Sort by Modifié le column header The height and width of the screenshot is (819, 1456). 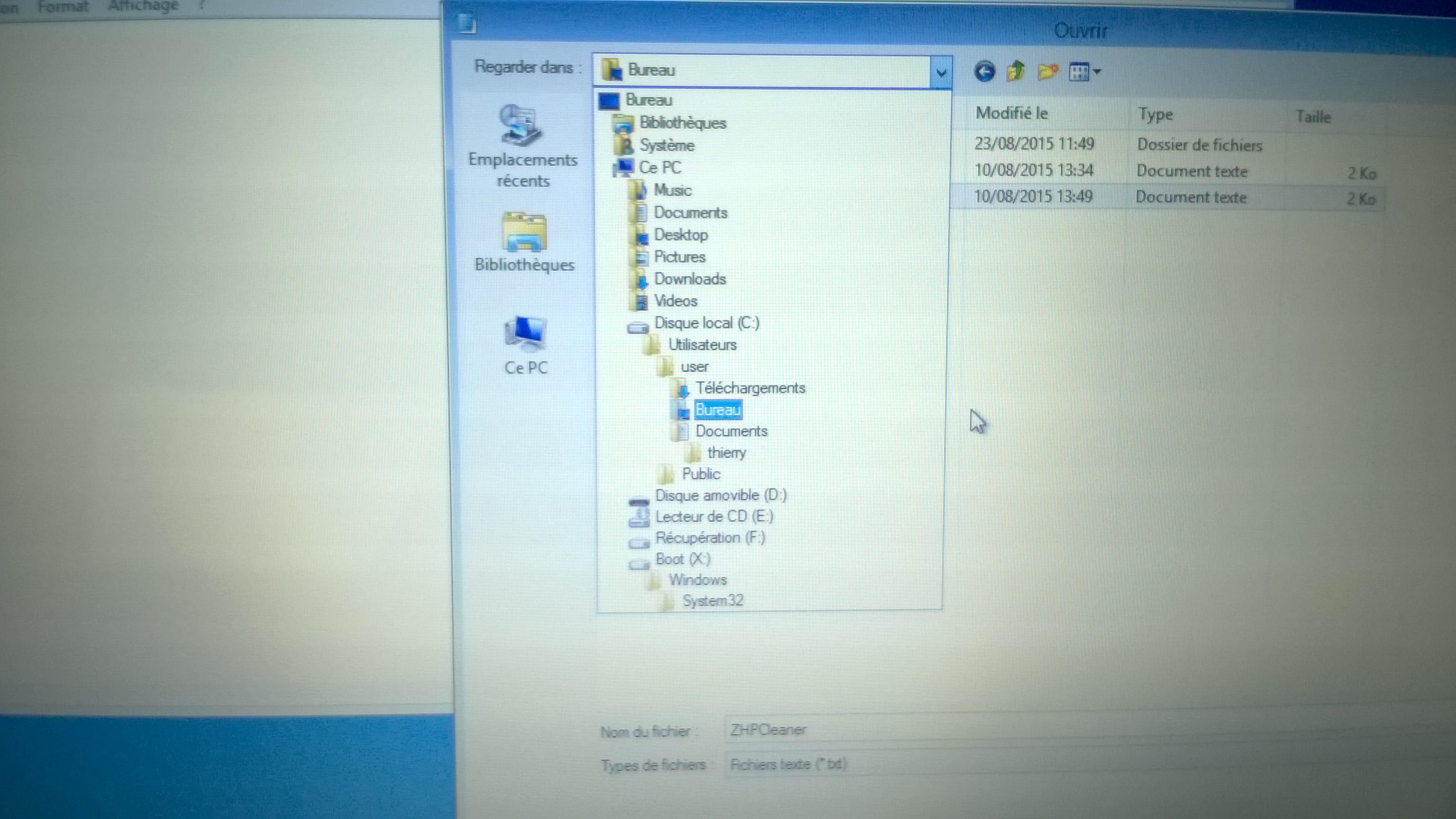1012,114
